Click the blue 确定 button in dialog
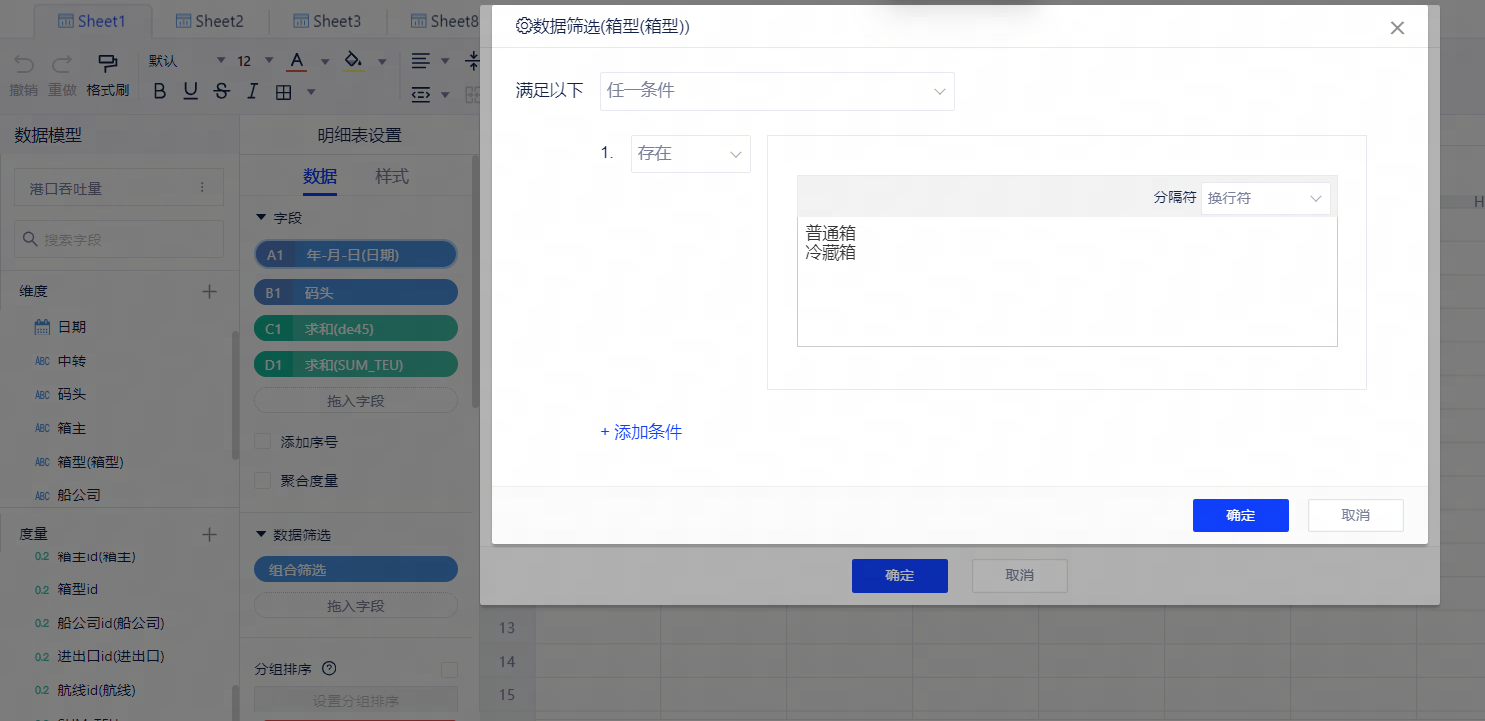 tap(1240, 515)
